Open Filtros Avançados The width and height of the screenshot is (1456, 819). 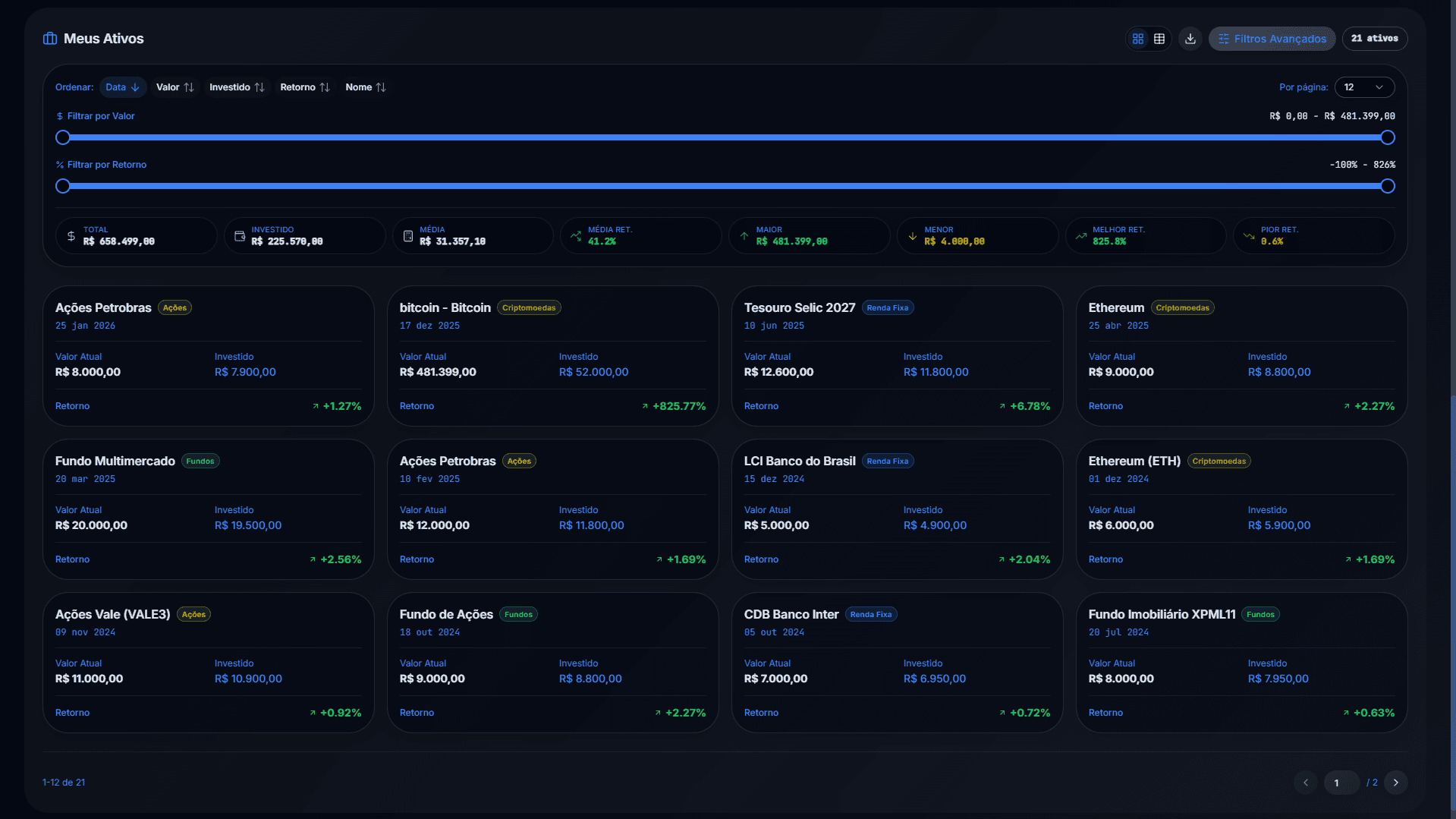click(1272, 39)
